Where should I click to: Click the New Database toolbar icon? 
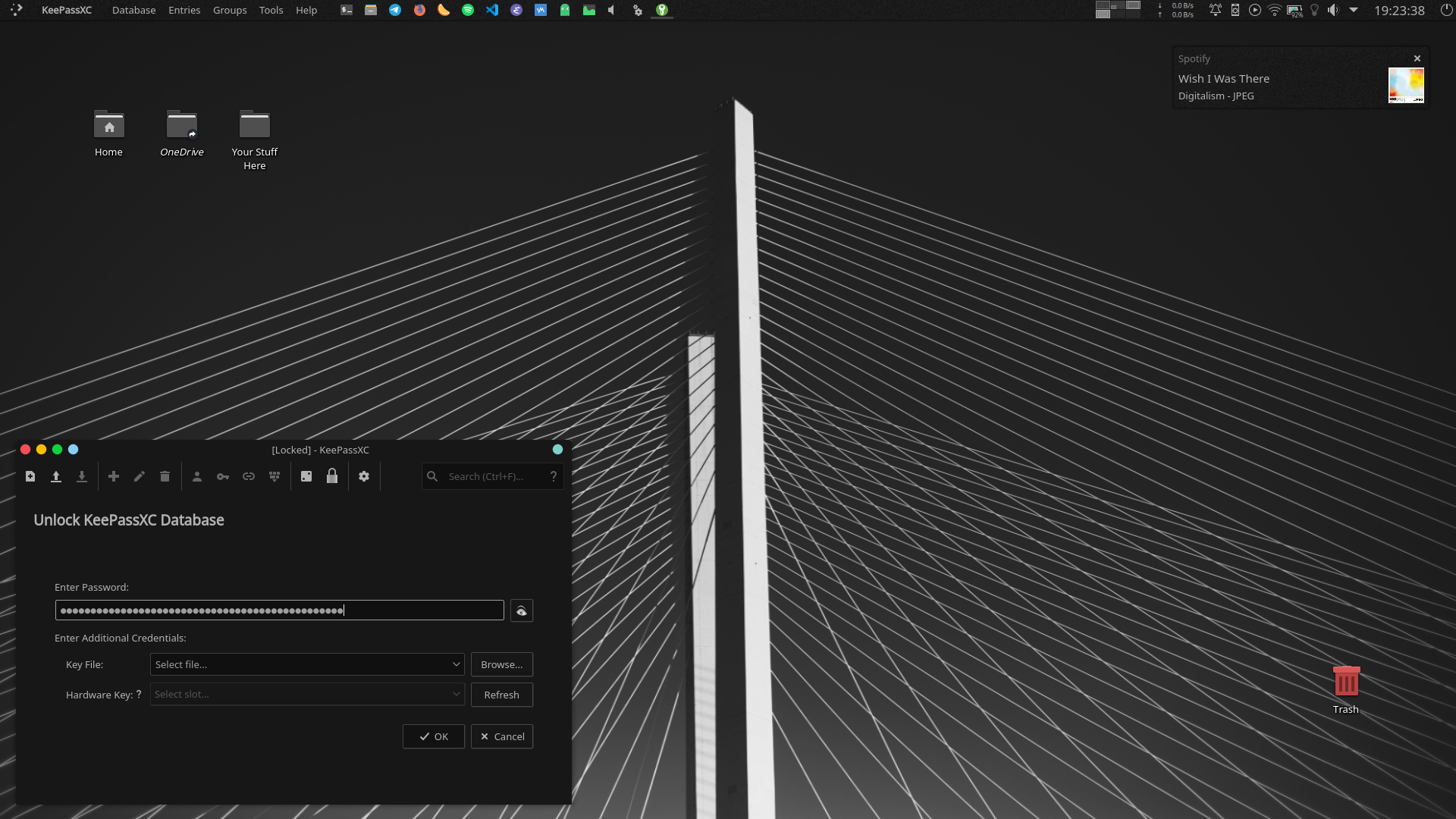pyautogui.click(x=30, y=476)
